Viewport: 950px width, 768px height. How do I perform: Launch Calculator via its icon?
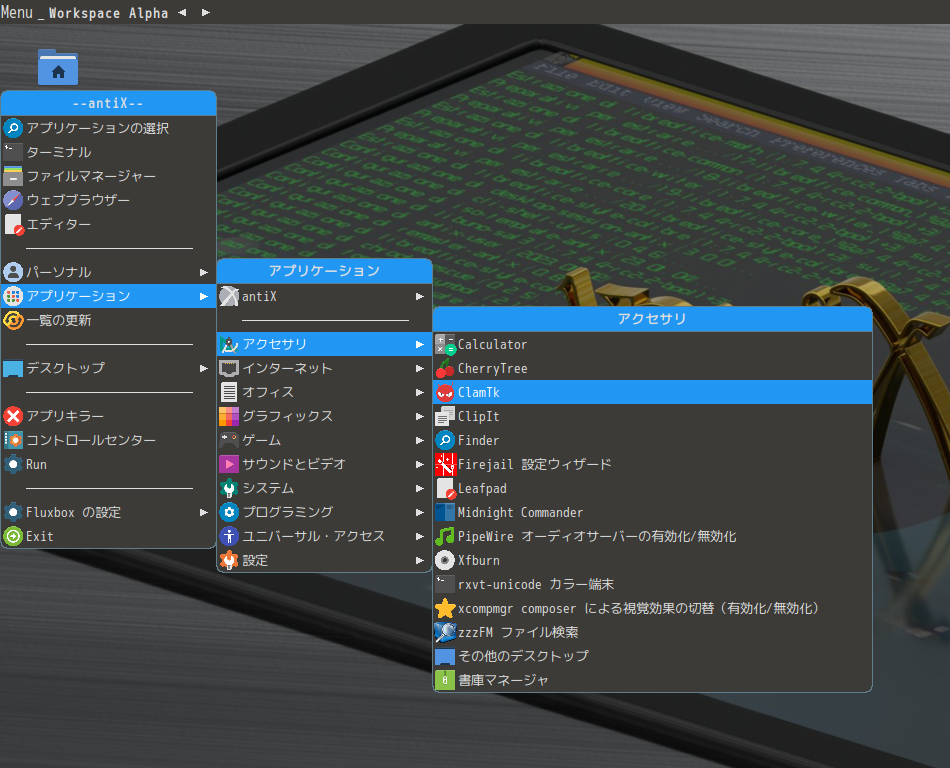coord(445,344)
